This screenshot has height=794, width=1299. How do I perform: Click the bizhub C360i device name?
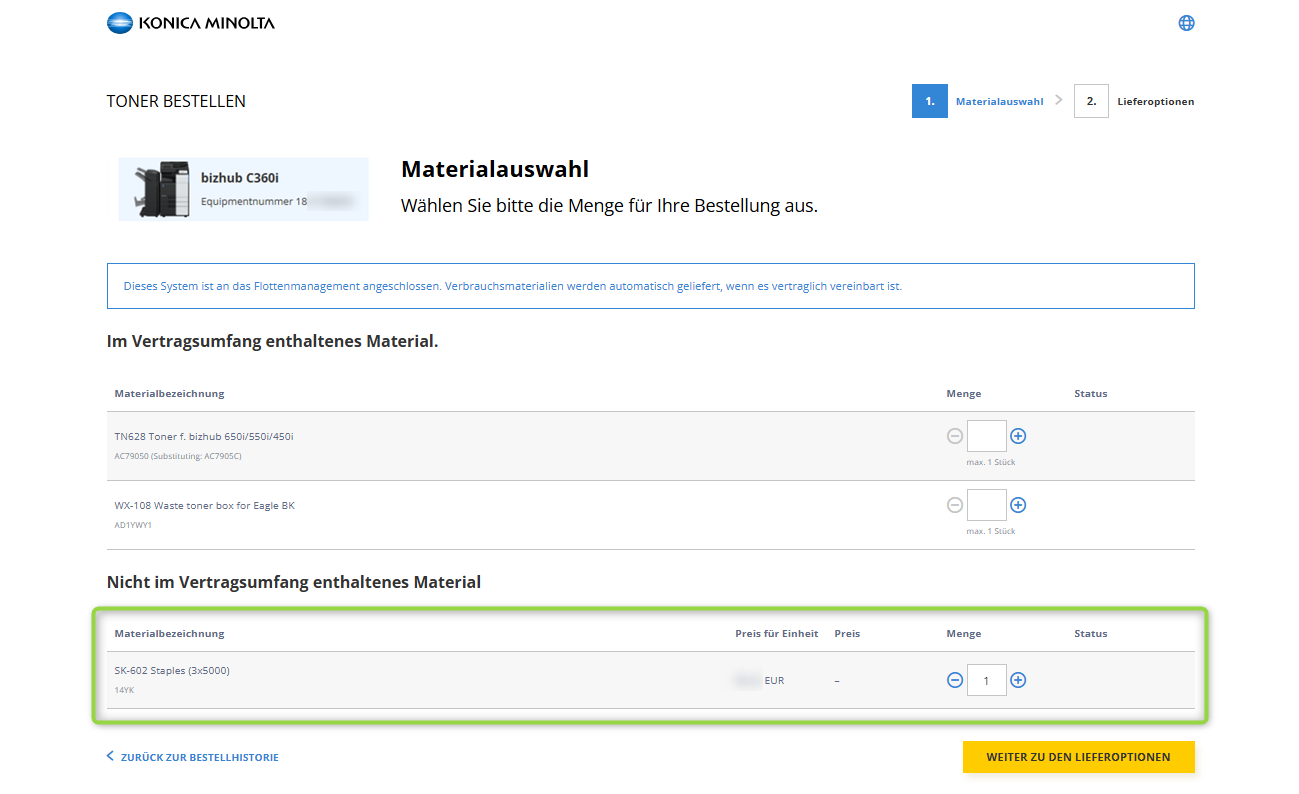coord(240,178)
